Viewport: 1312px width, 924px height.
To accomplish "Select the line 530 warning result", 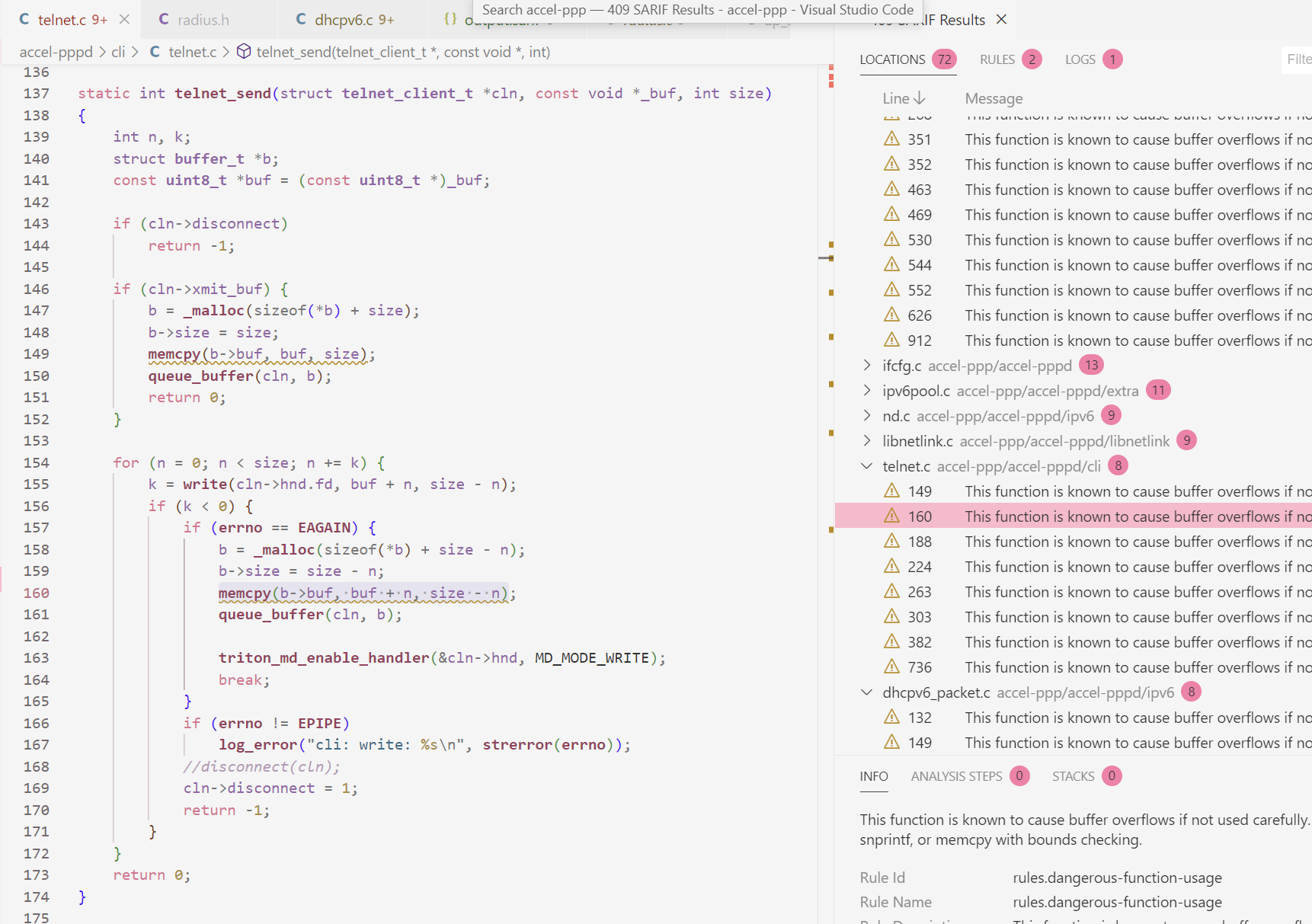I will 1074,240.
